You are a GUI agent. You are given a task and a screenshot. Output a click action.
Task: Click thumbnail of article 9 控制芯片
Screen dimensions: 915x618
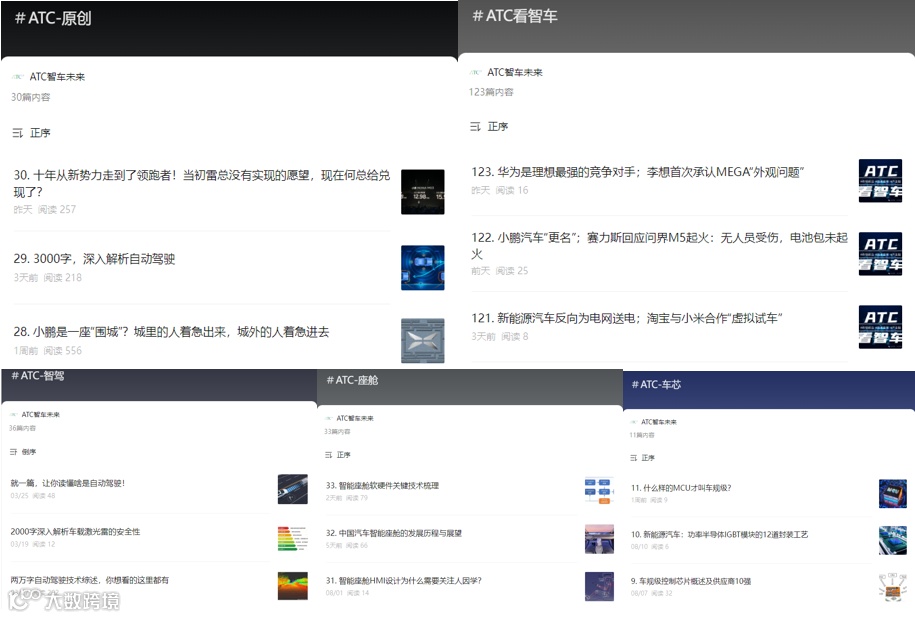(893, 587)
